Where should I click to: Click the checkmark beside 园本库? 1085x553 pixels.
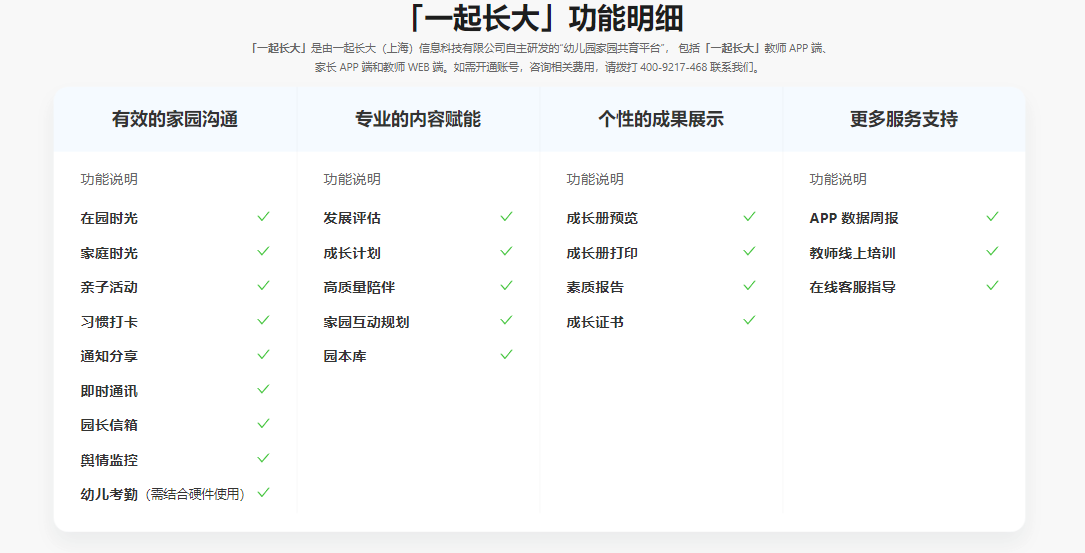pos(506,355)
